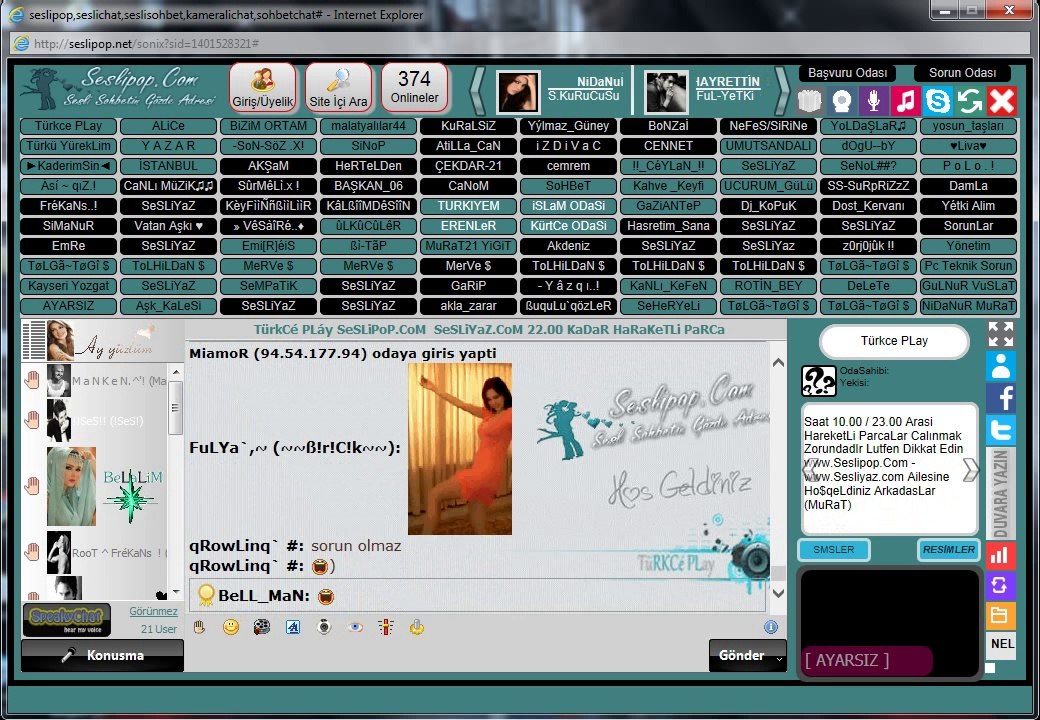Image resolution: width=1040 pixels, height=720 pixels.
Task: Open the Sorun Odası button
Action: click(x=962, y=73)
